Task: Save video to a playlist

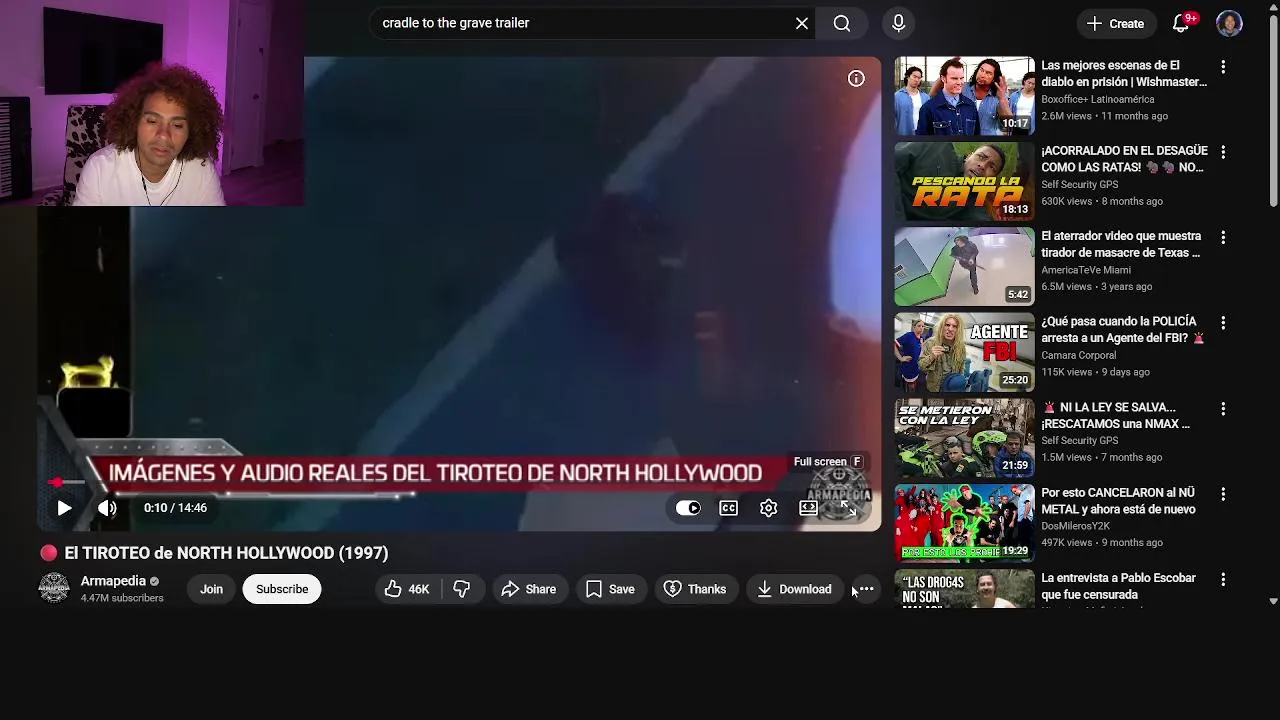Action: point(610,589)
